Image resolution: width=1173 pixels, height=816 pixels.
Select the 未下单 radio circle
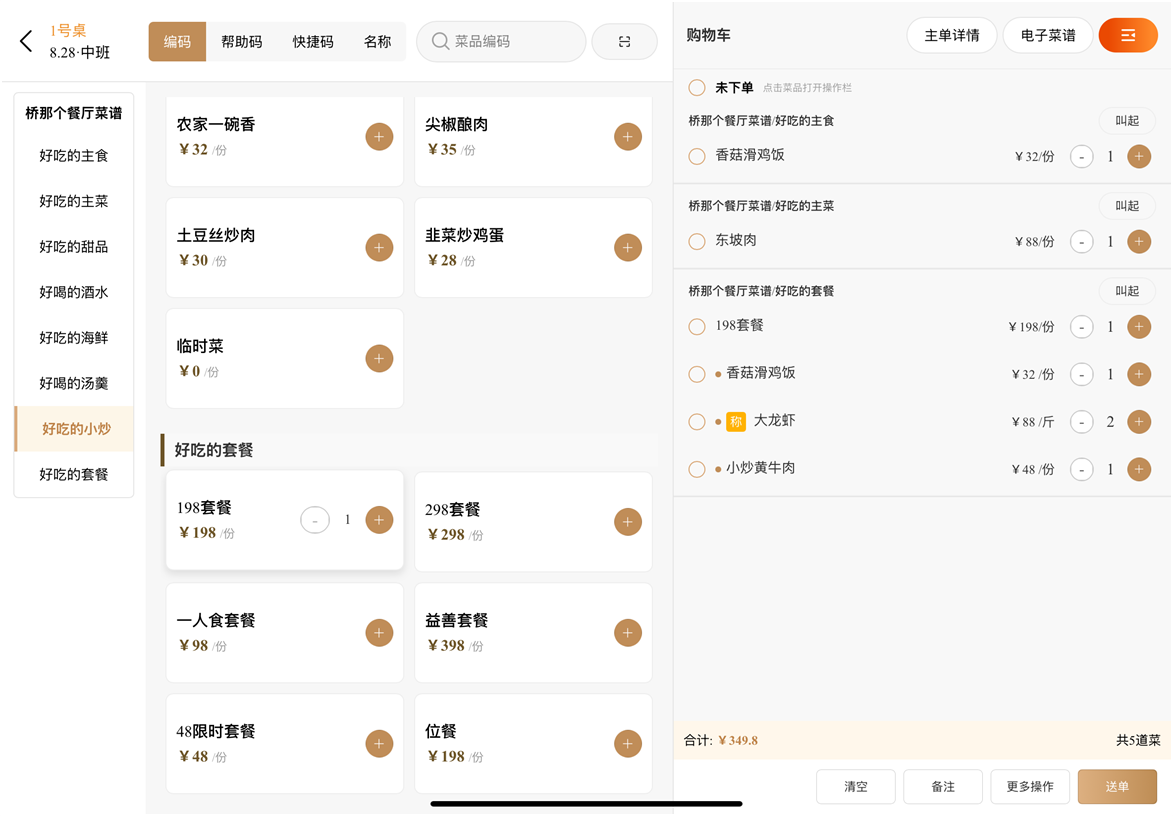697,88
